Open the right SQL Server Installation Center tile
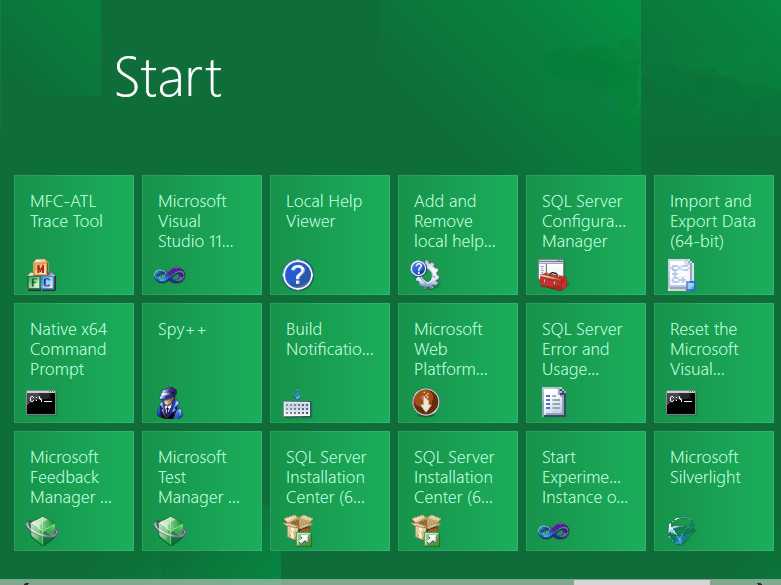Screen dimensions: 781x585 [x=457, y=491]
